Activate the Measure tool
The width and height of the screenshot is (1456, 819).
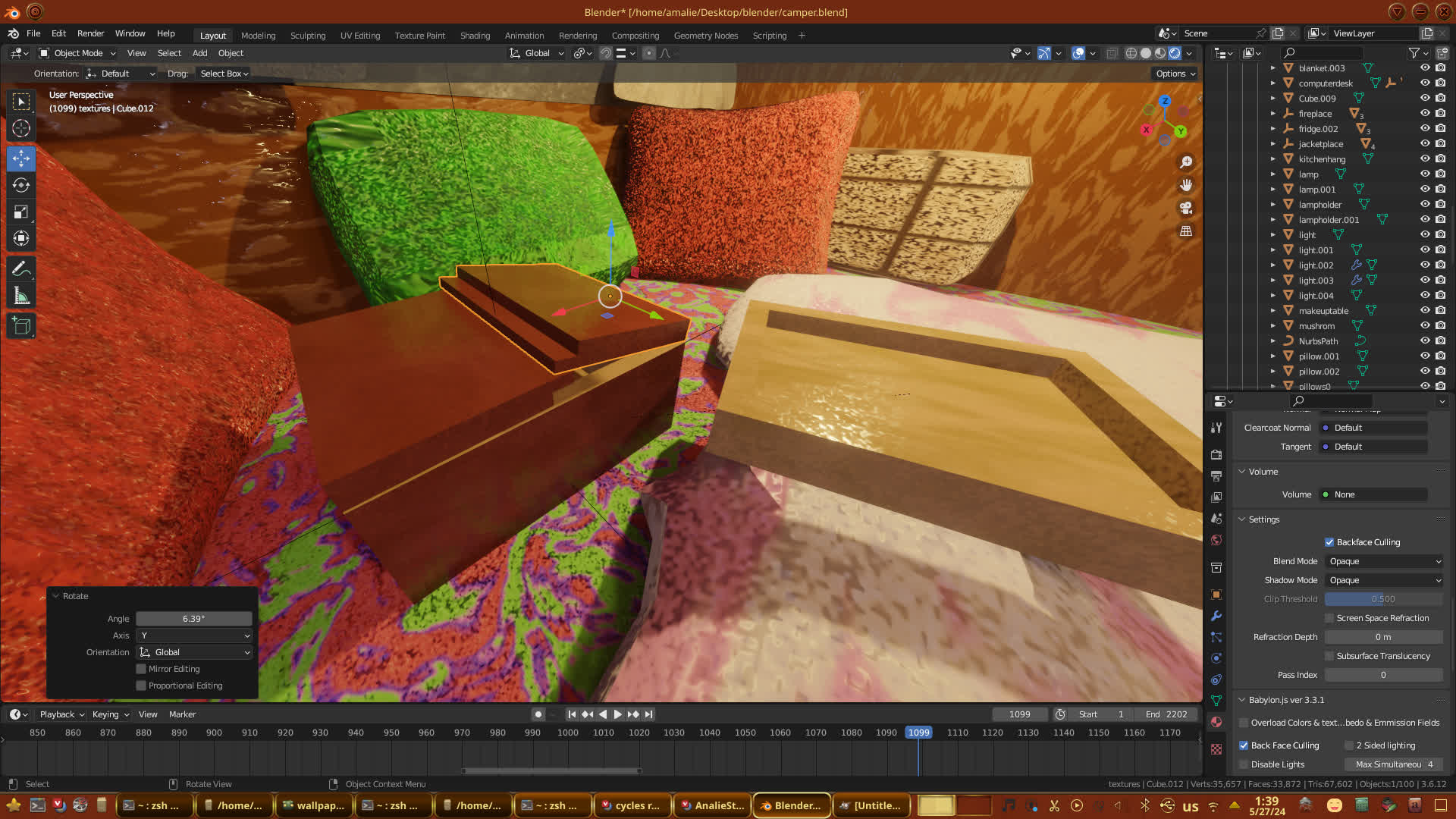21,297
